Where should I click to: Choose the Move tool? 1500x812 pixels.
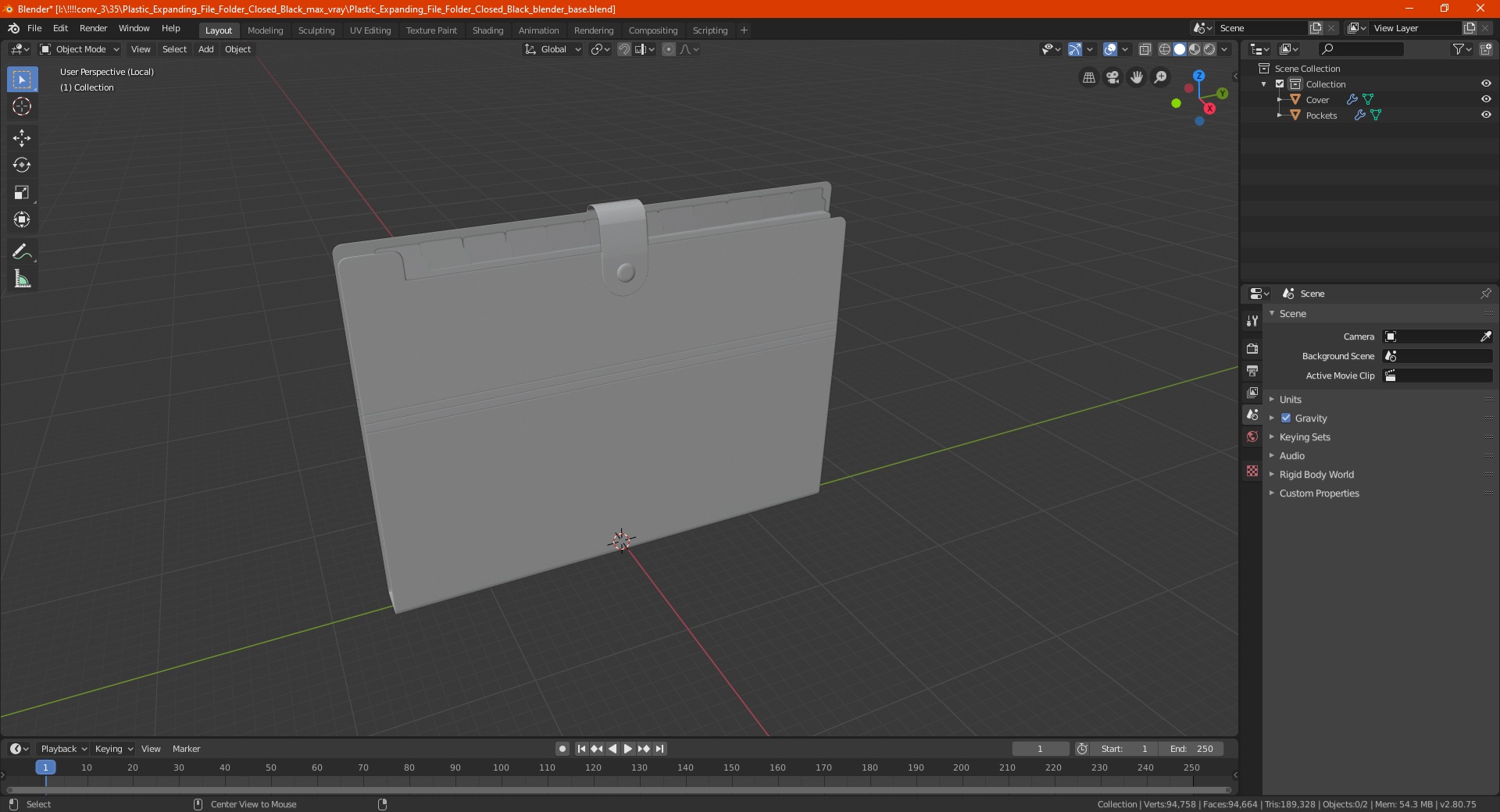pos(22,138)
